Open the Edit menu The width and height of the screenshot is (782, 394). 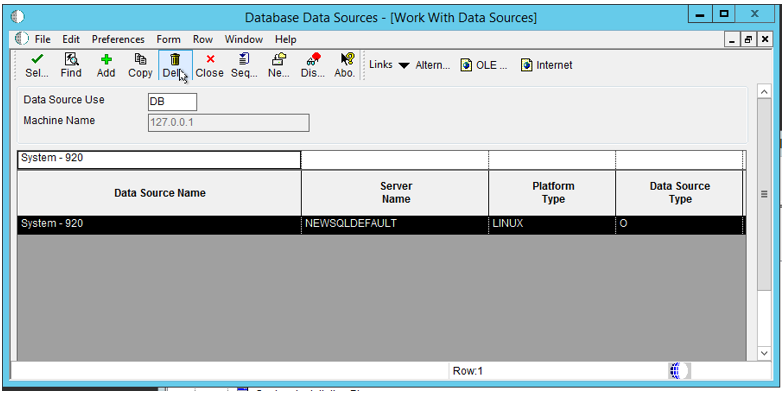[71, 39]
